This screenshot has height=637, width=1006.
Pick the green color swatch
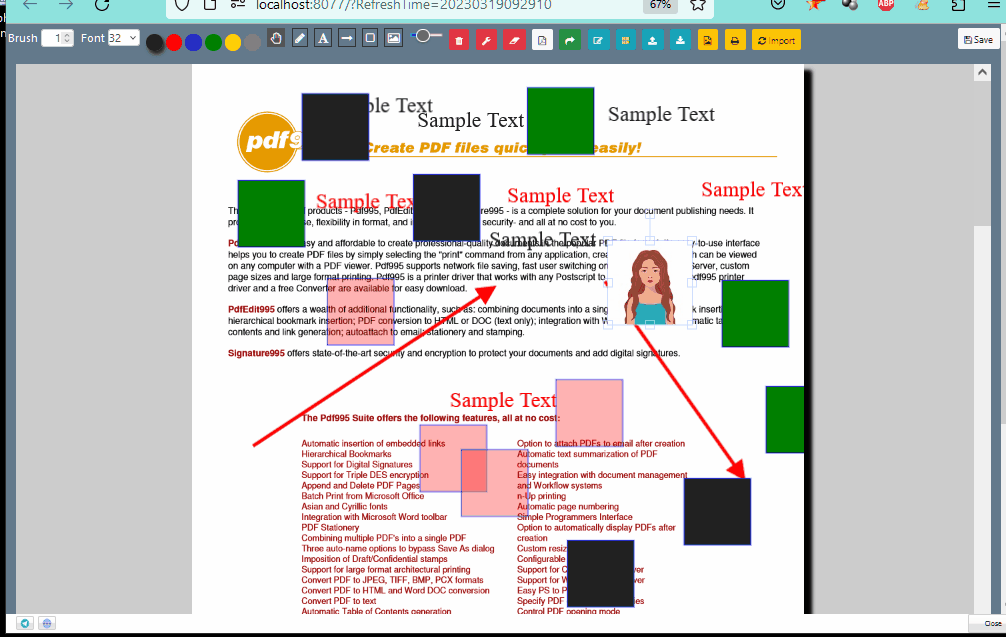(213, 42)
